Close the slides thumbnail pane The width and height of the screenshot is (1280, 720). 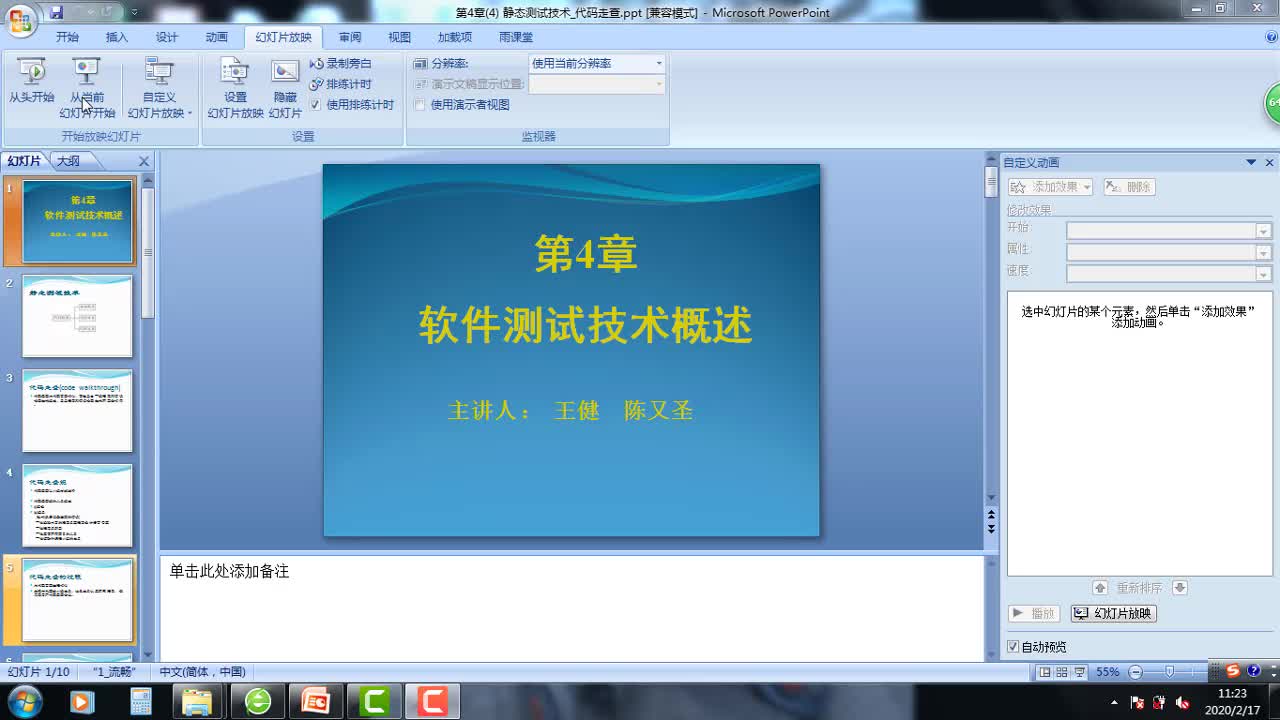[x=144, y=161]
